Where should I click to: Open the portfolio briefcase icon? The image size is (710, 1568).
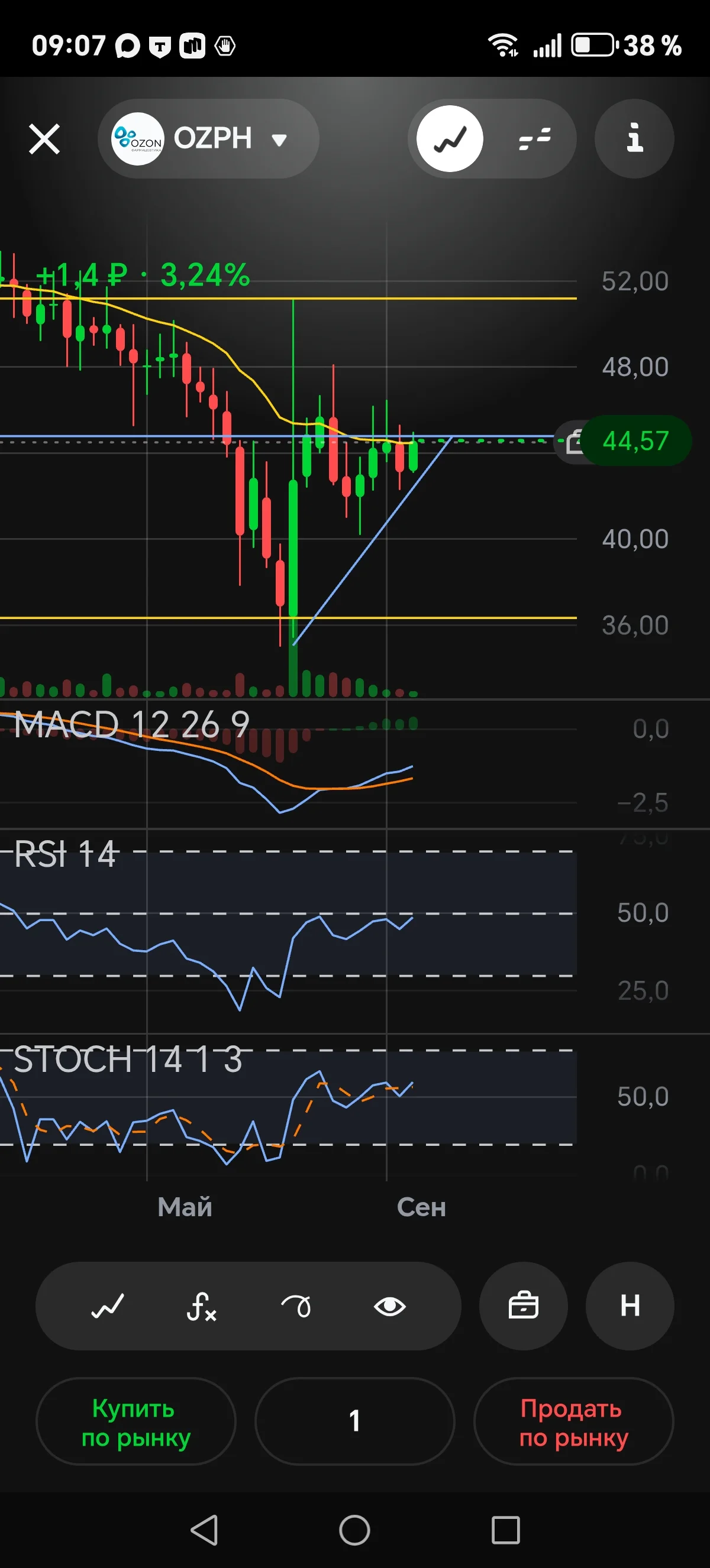(x=523, y=1306)
